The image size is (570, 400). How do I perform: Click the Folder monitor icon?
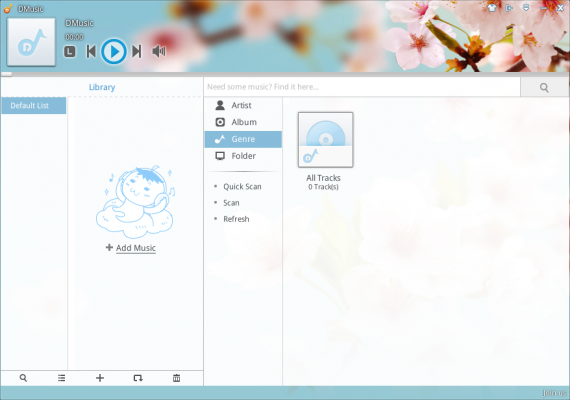(220, 156)
